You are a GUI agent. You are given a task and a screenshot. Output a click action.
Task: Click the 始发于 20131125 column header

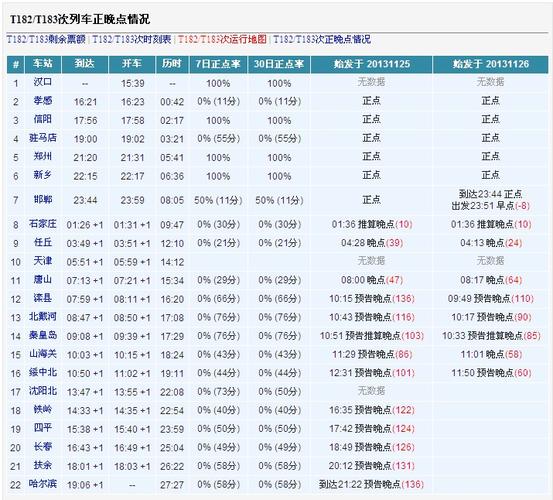(x=371, y=64)
